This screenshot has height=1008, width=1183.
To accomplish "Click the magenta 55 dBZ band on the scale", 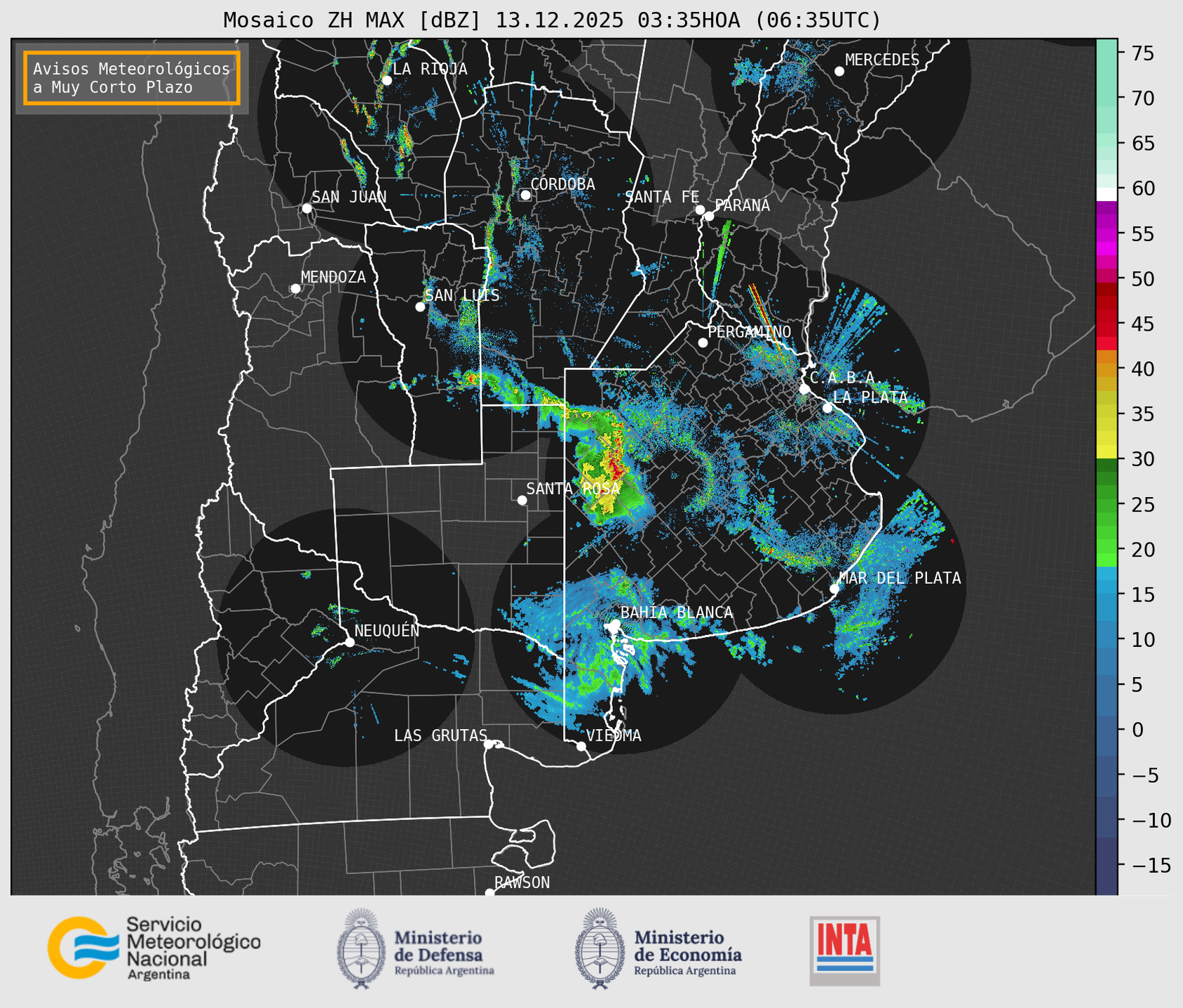I will click(x=1107, y=233).
